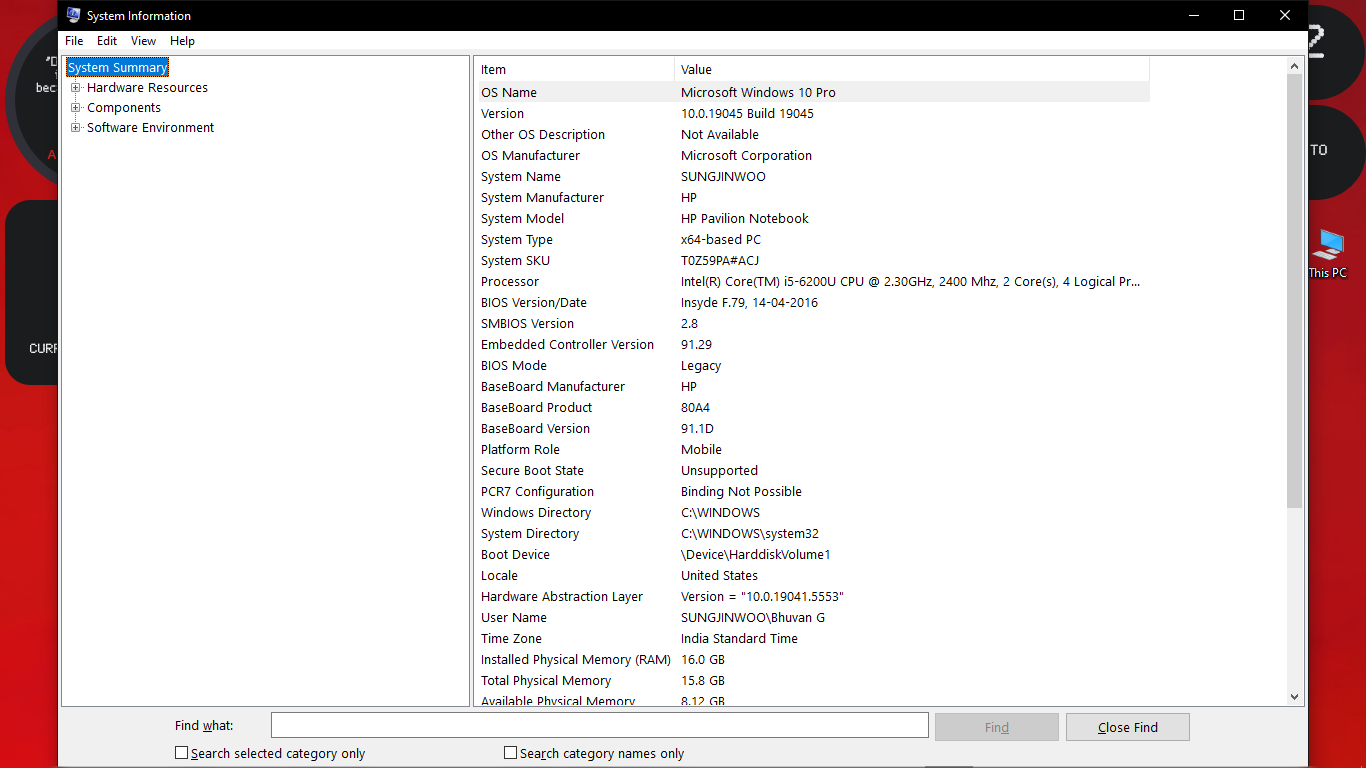Click the vertical scrollbar thumb
Screen dimensions: 1366x768
click(x=1294, y=290)
